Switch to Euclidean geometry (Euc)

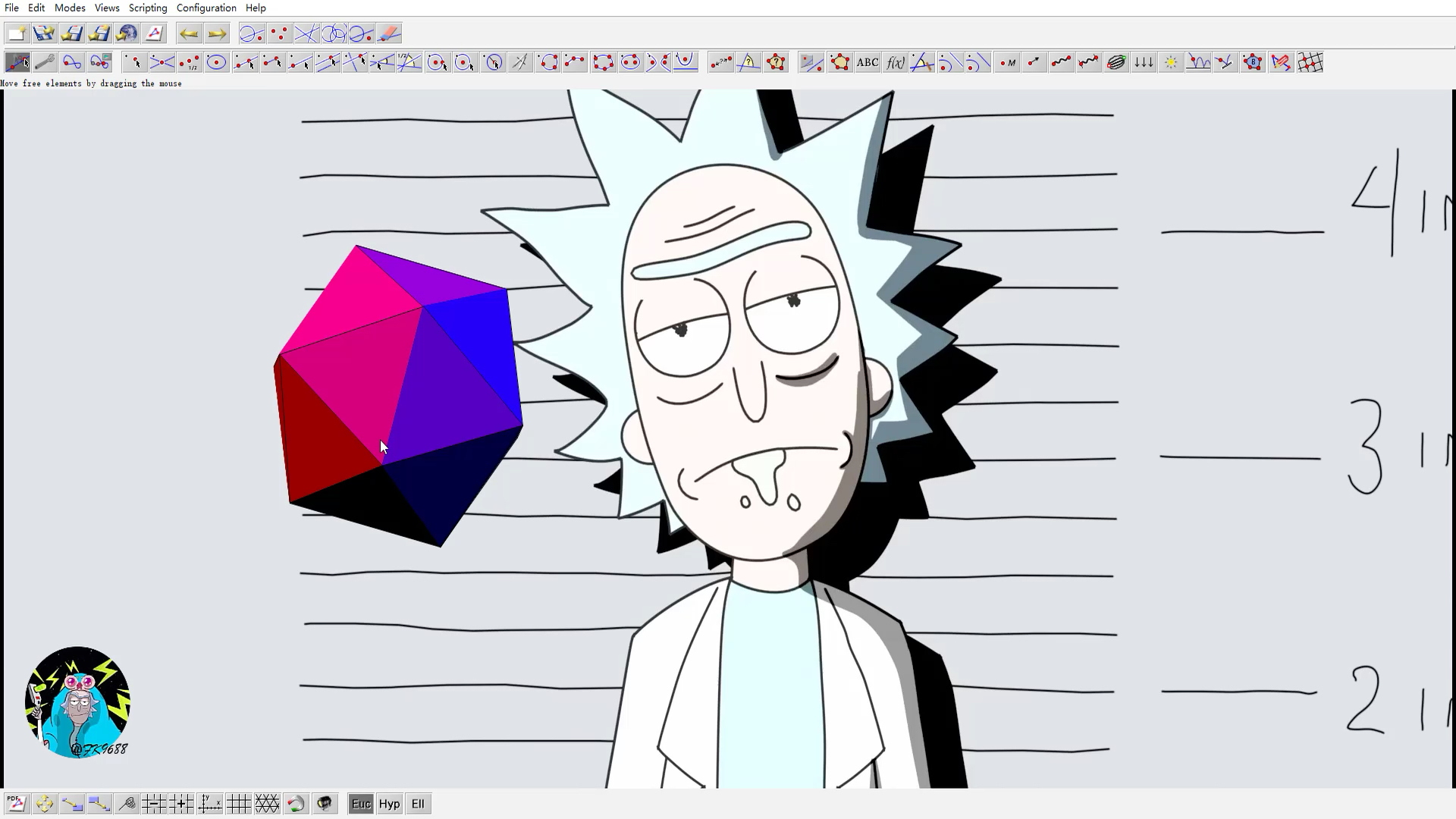tap(361, 804)
